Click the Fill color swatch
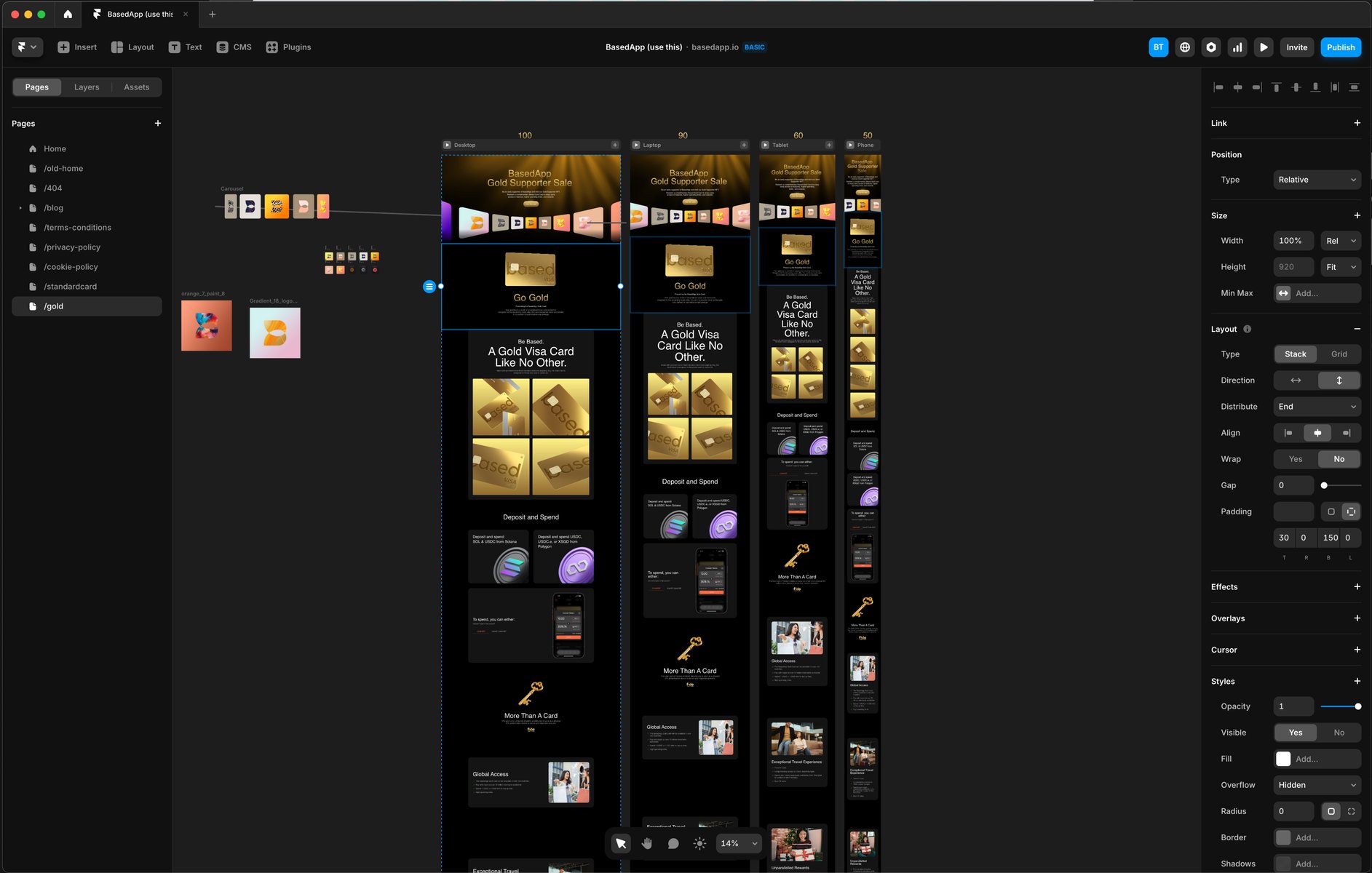Viewport: 1372px width, 873px height. coord(1283,759)
